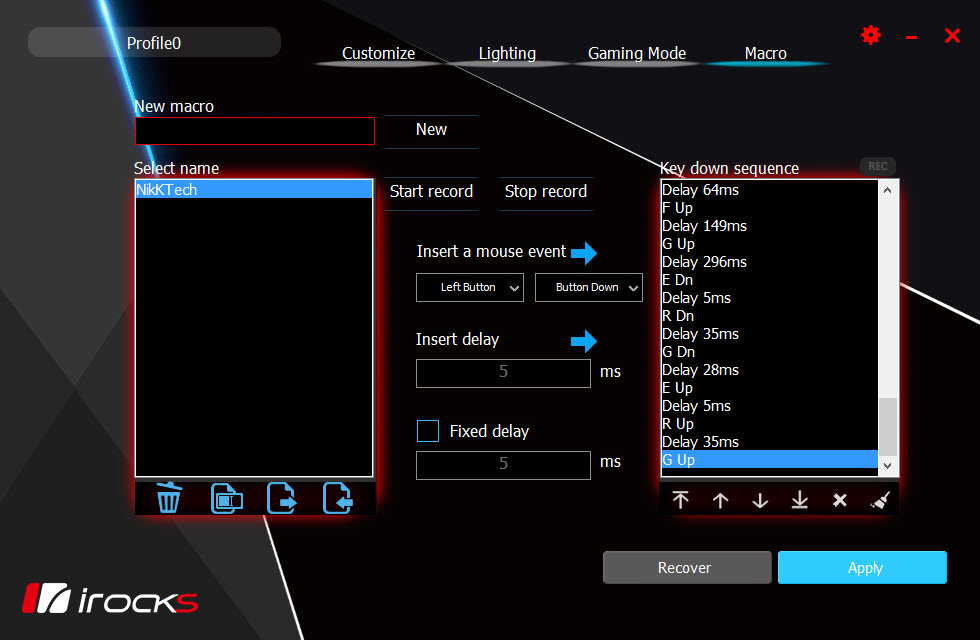Delete selected sequence entry with X icon

[x=840, y=500]
